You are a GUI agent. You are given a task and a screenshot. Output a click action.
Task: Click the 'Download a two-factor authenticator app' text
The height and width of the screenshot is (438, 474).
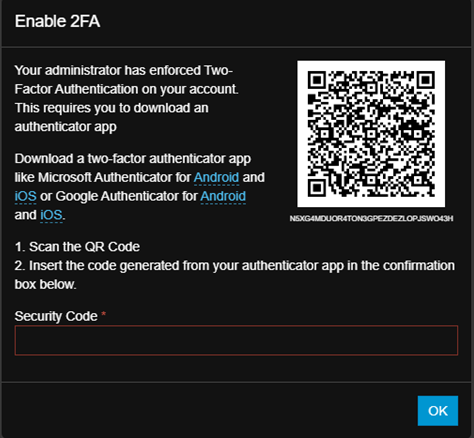(133, 159)
